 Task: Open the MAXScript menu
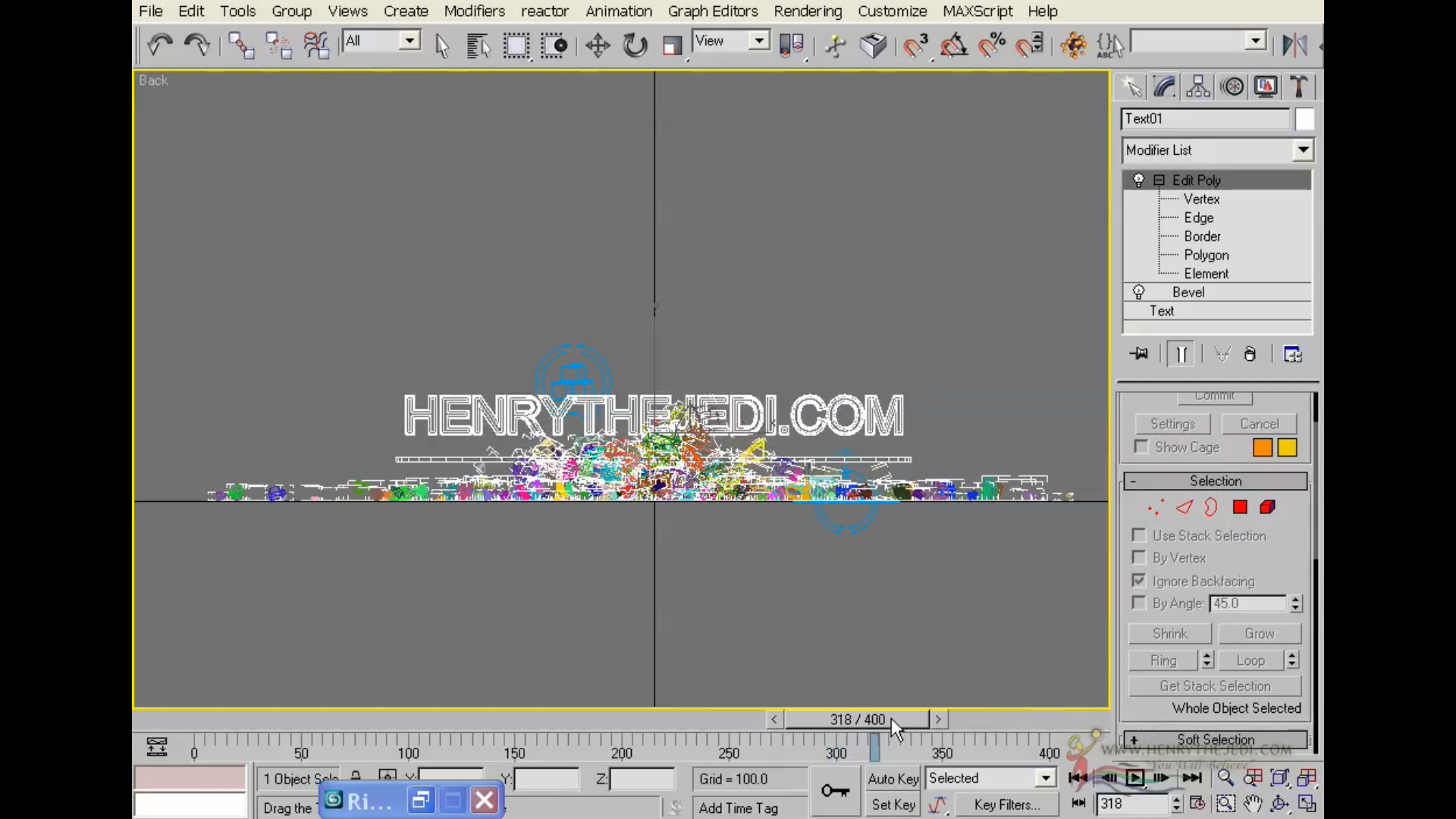click(x=977, y=11)
